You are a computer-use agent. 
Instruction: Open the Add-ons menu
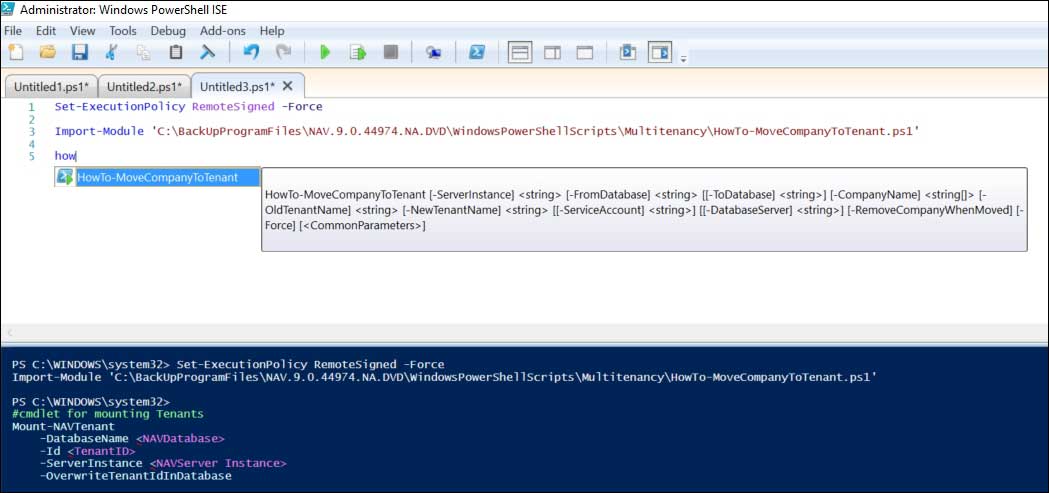[x=222, y=31]
